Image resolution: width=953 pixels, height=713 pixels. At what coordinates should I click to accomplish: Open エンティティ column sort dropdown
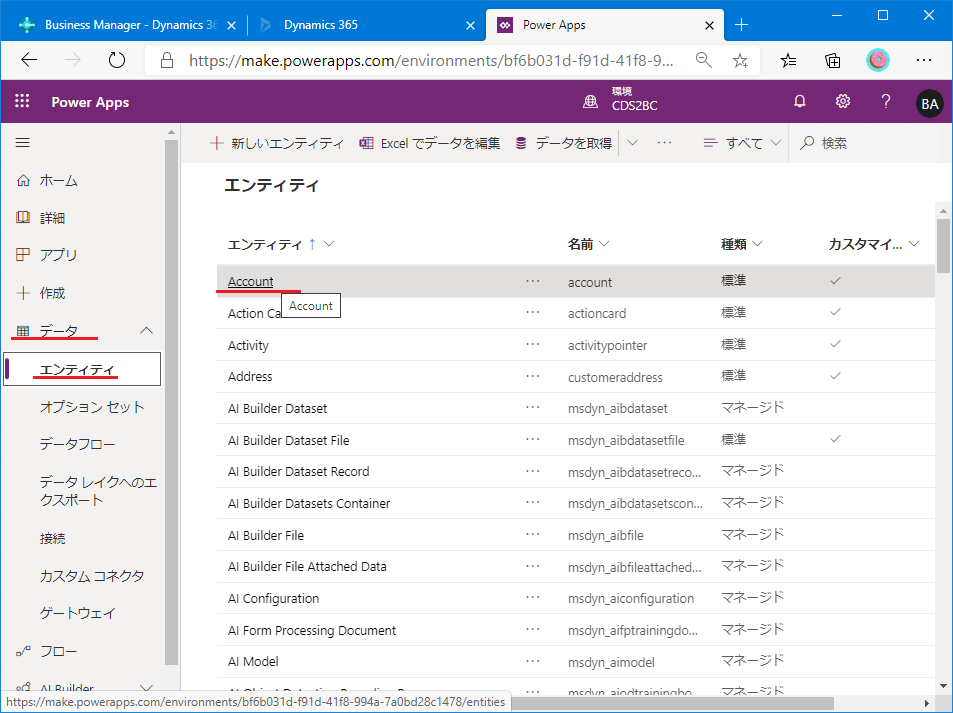tap(329, 244)
